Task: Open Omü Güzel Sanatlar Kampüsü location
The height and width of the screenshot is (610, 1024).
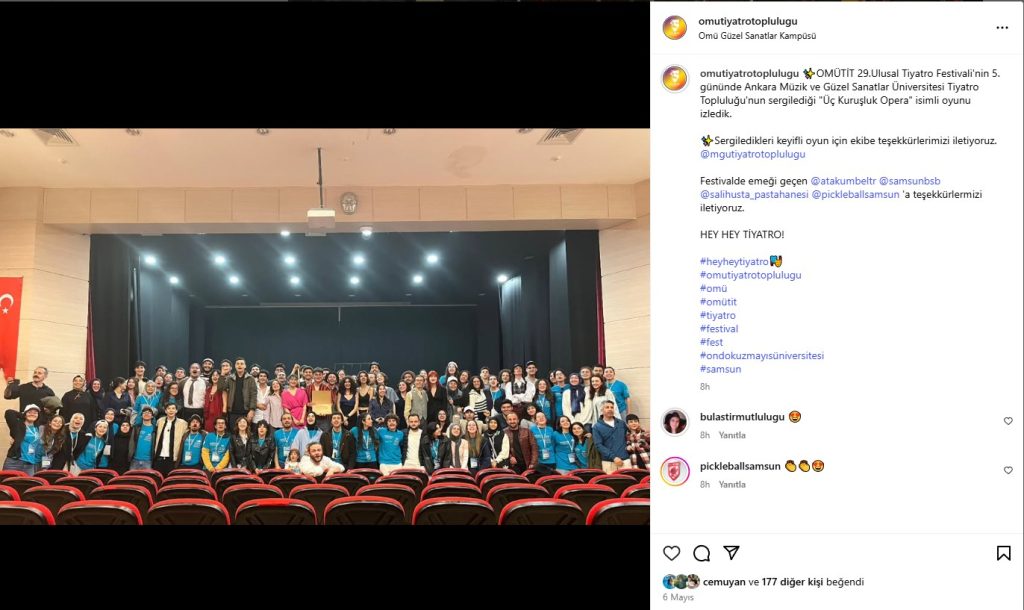Action: pyautogui.click(x=757, y=36)
